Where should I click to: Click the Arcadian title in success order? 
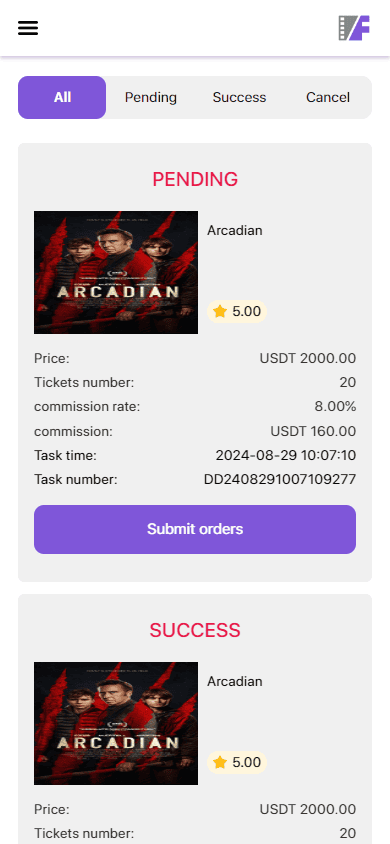pyautogui.click(x=235, y=681)
